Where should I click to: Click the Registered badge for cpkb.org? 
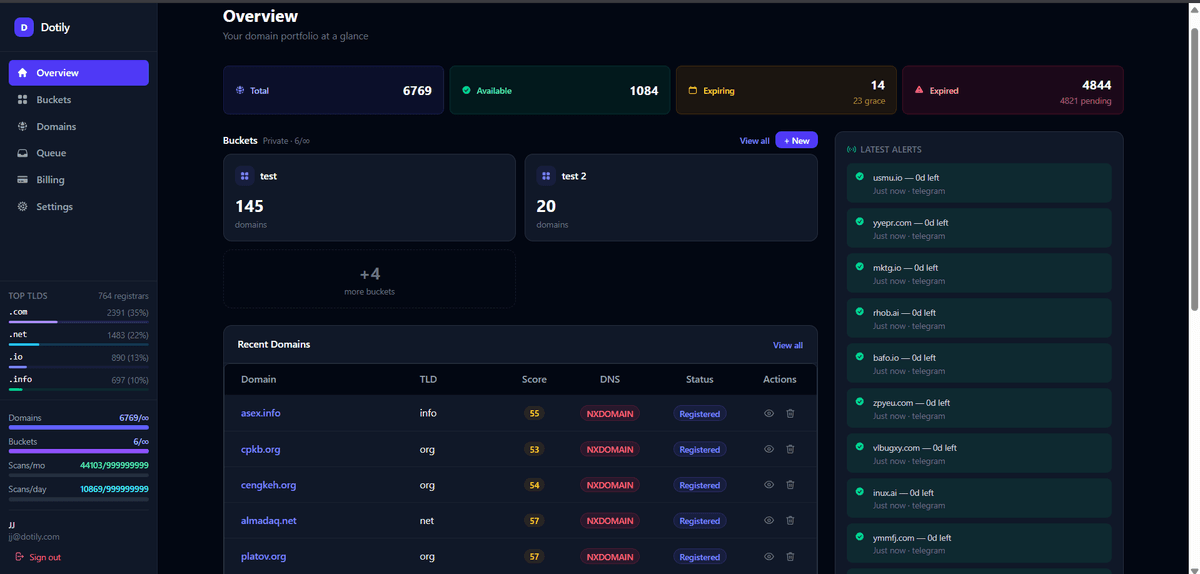click(700, 450)
